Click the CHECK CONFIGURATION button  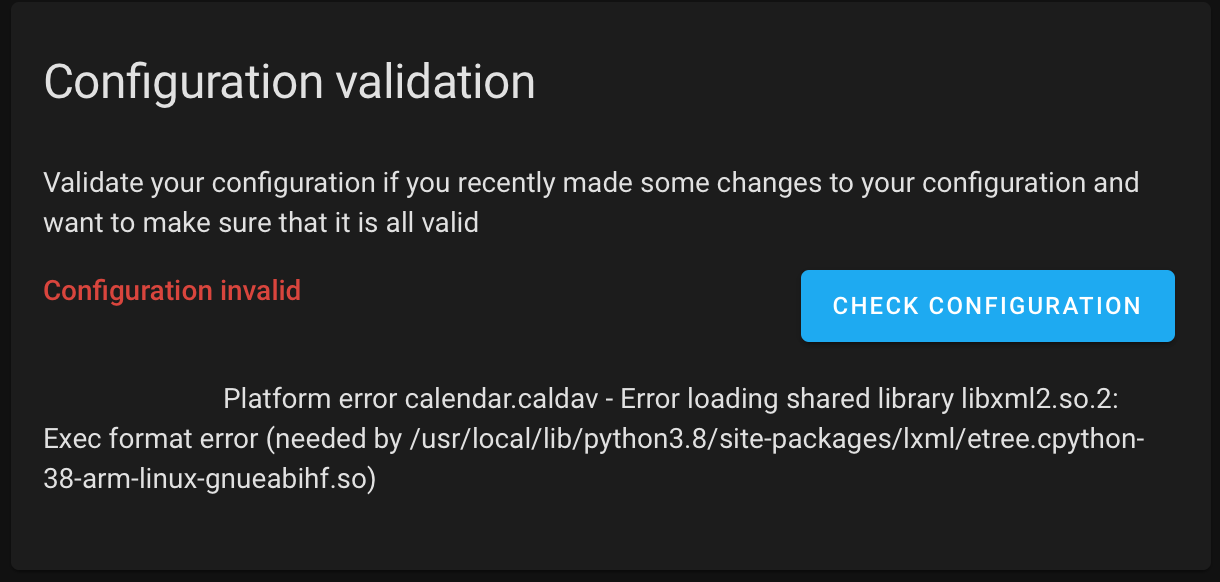click(x=986, y=305)
